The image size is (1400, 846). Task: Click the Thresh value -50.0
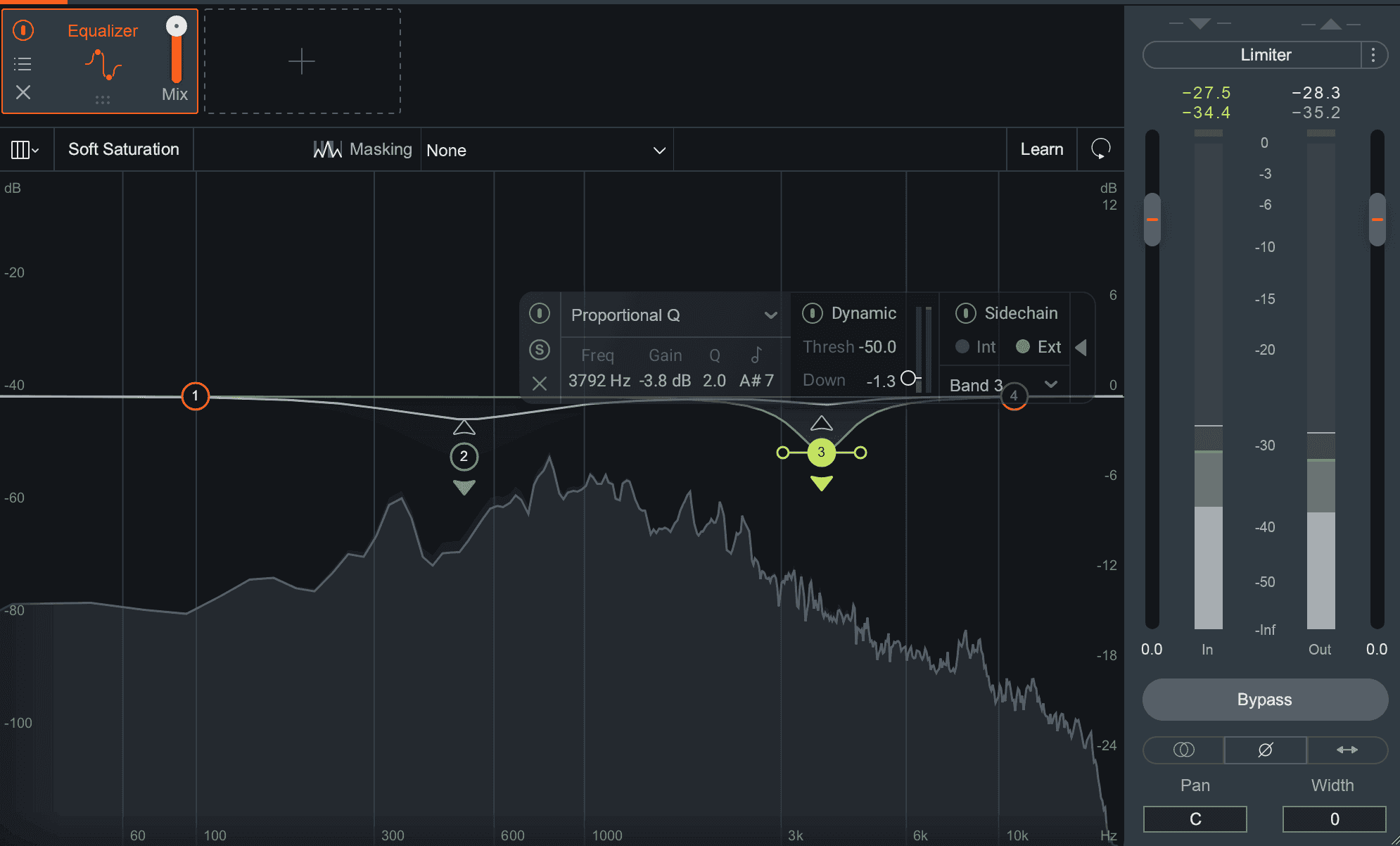[877, 347]
